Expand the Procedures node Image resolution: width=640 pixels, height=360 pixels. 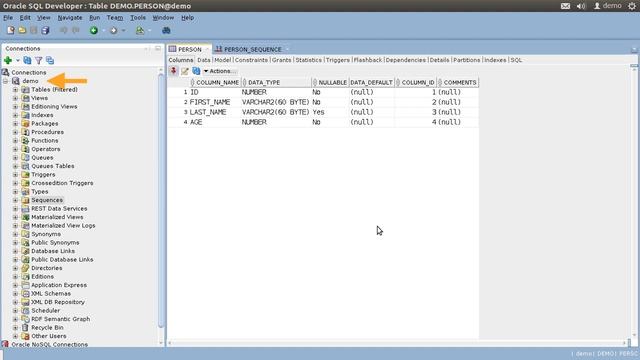16,132
